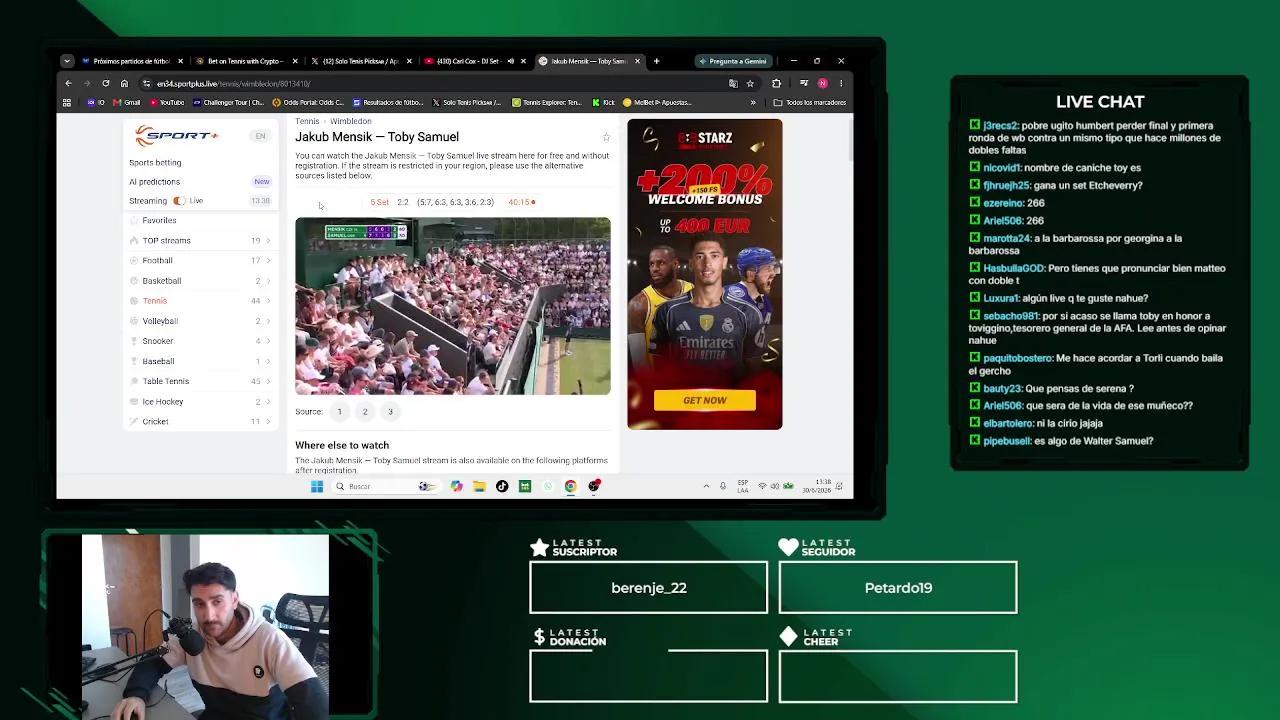Image resolution: width=1280 pixels, height=720 pixels.
Task: Add match to favorites with star icon
Action: 605,137
